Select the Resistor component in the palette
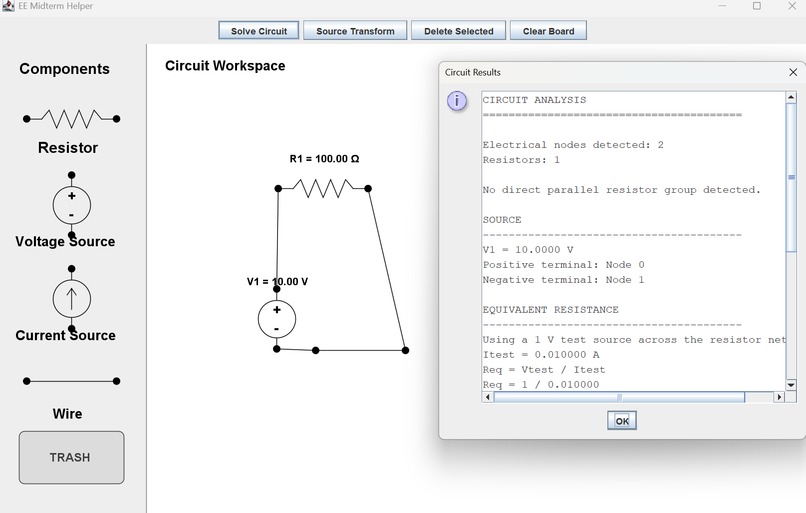 coord(71,119)
